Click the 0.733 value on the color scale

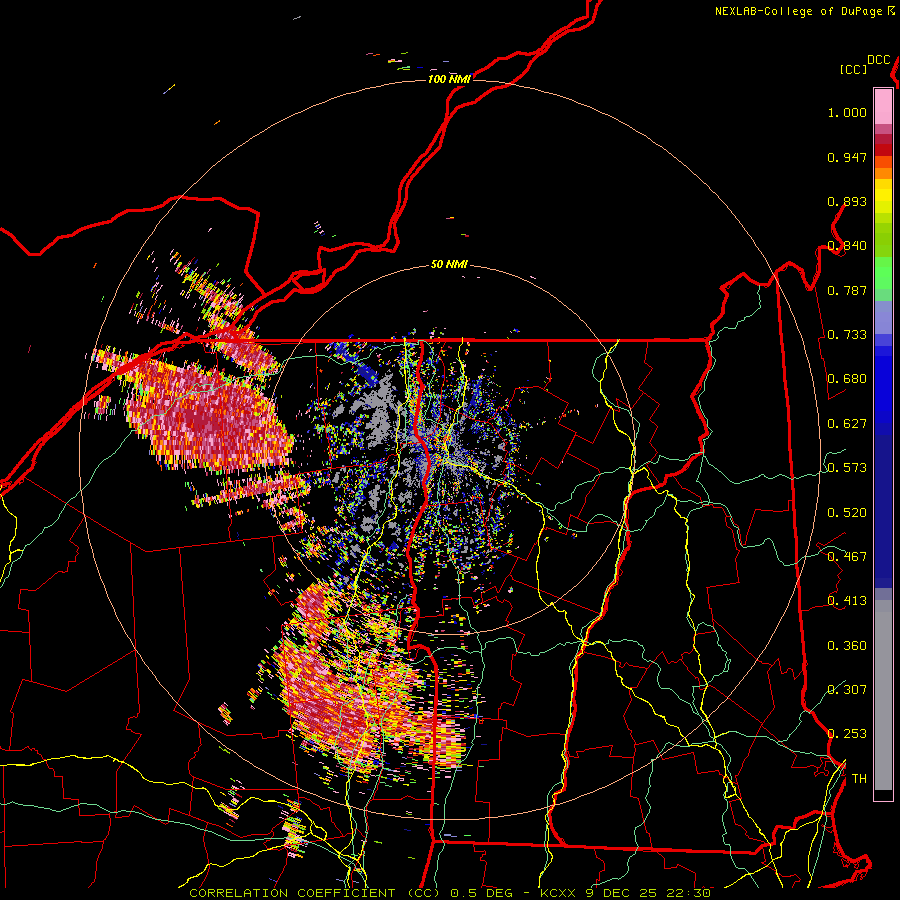[x=847, y=335]
